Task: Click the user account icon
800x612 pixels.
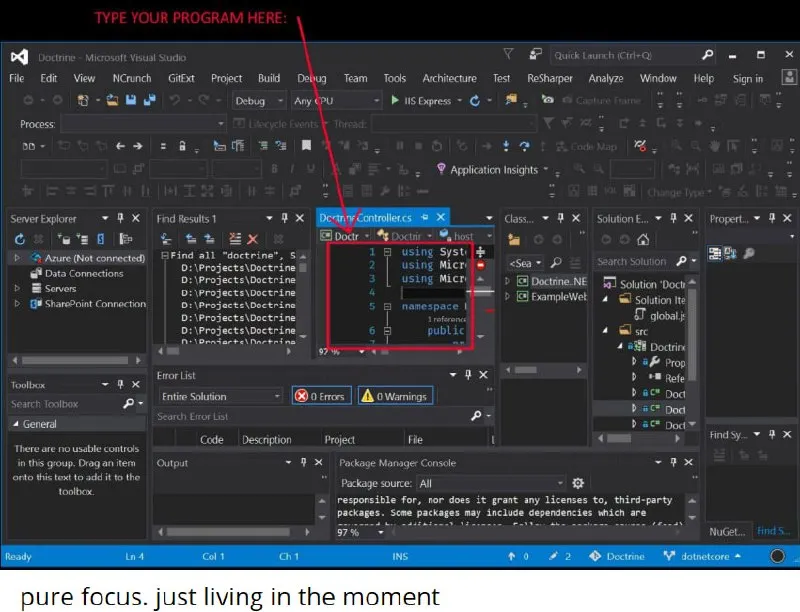Action: point(789,78)
